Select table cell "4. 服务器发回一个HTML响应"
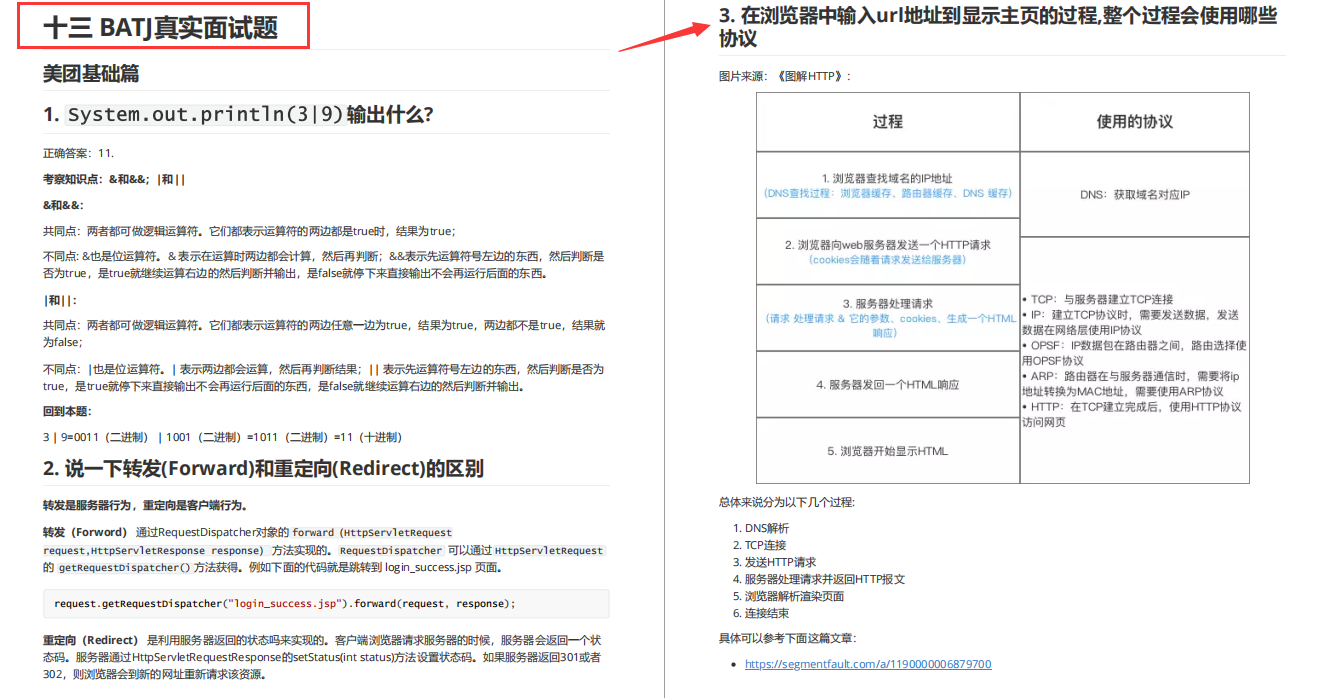1329x698 pixels. (888, 384)
